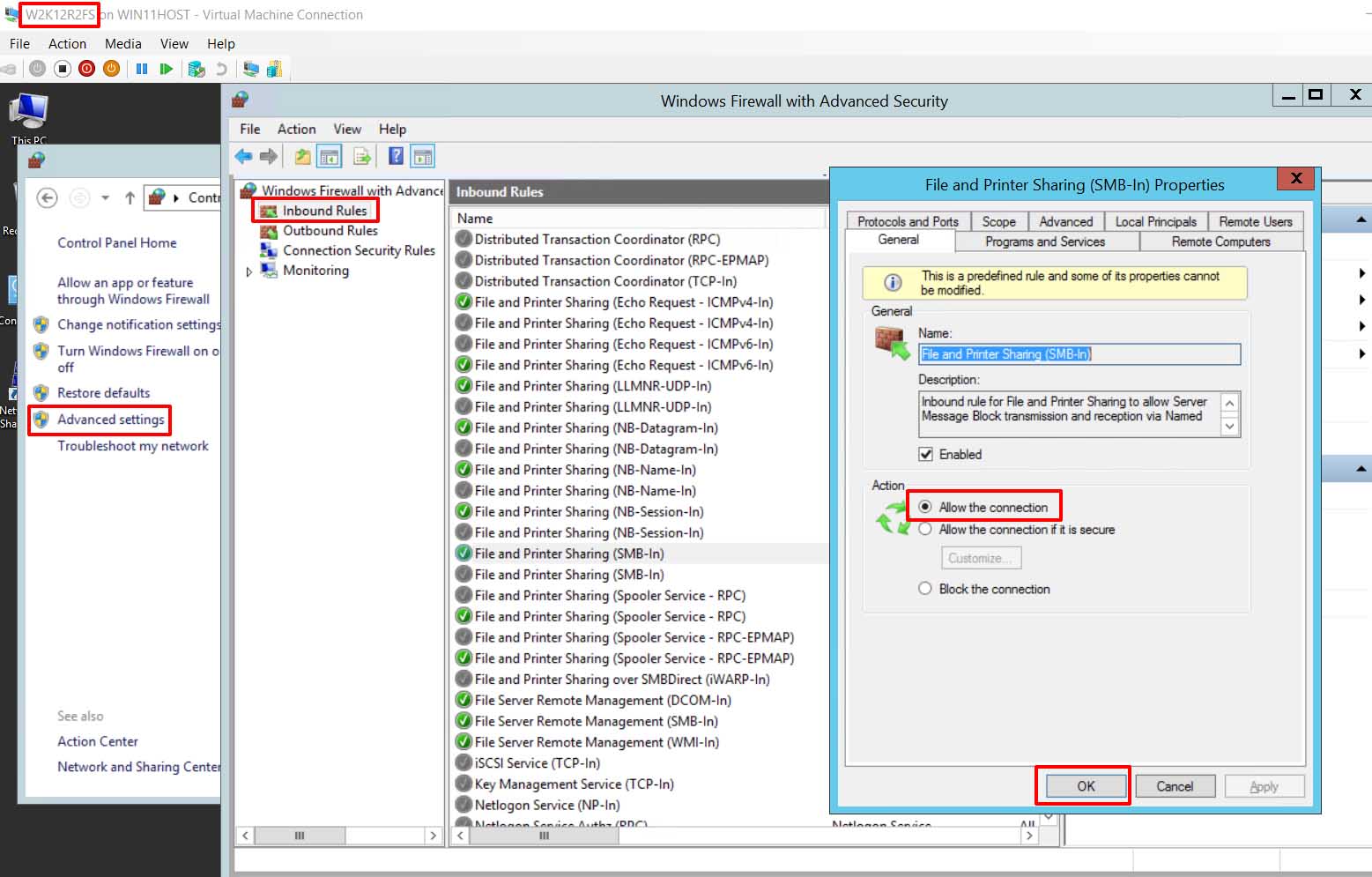Click the orange Save state icon in VM toolbar

[111, 69]
